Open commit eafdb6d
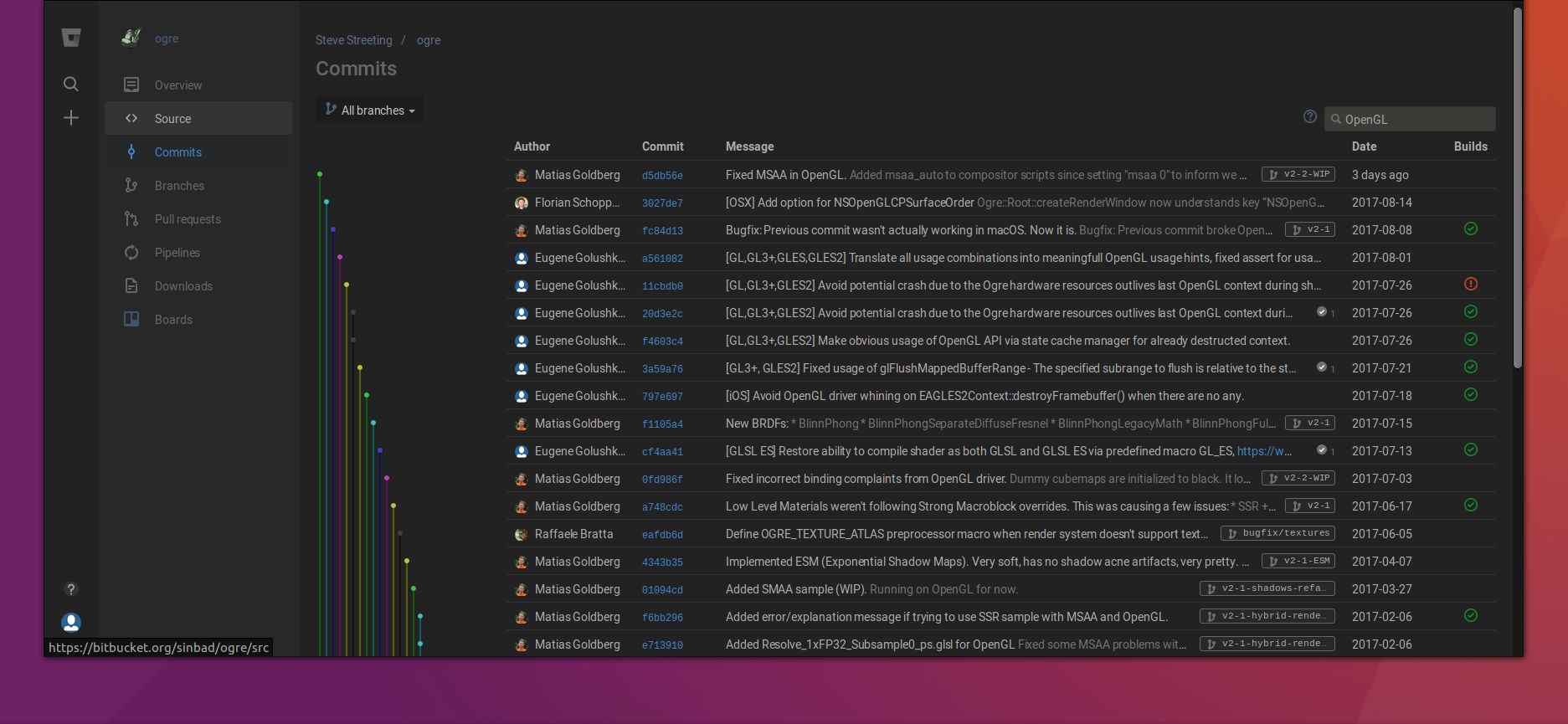Viewport: 1568px width, 724px height. pyautogui.click(x=662, y=535)
